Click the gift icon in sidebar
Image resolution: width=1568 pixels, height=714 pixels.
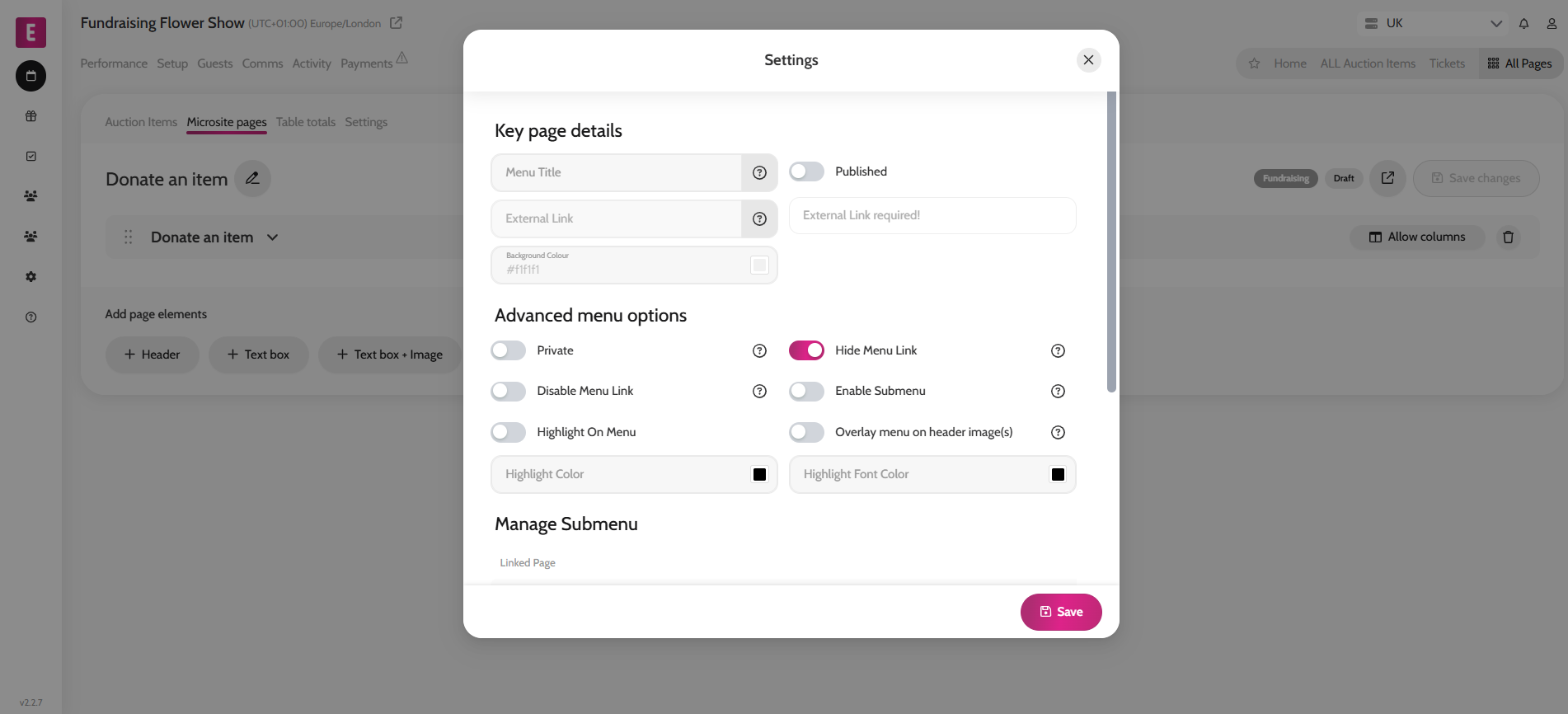(31, 116)
